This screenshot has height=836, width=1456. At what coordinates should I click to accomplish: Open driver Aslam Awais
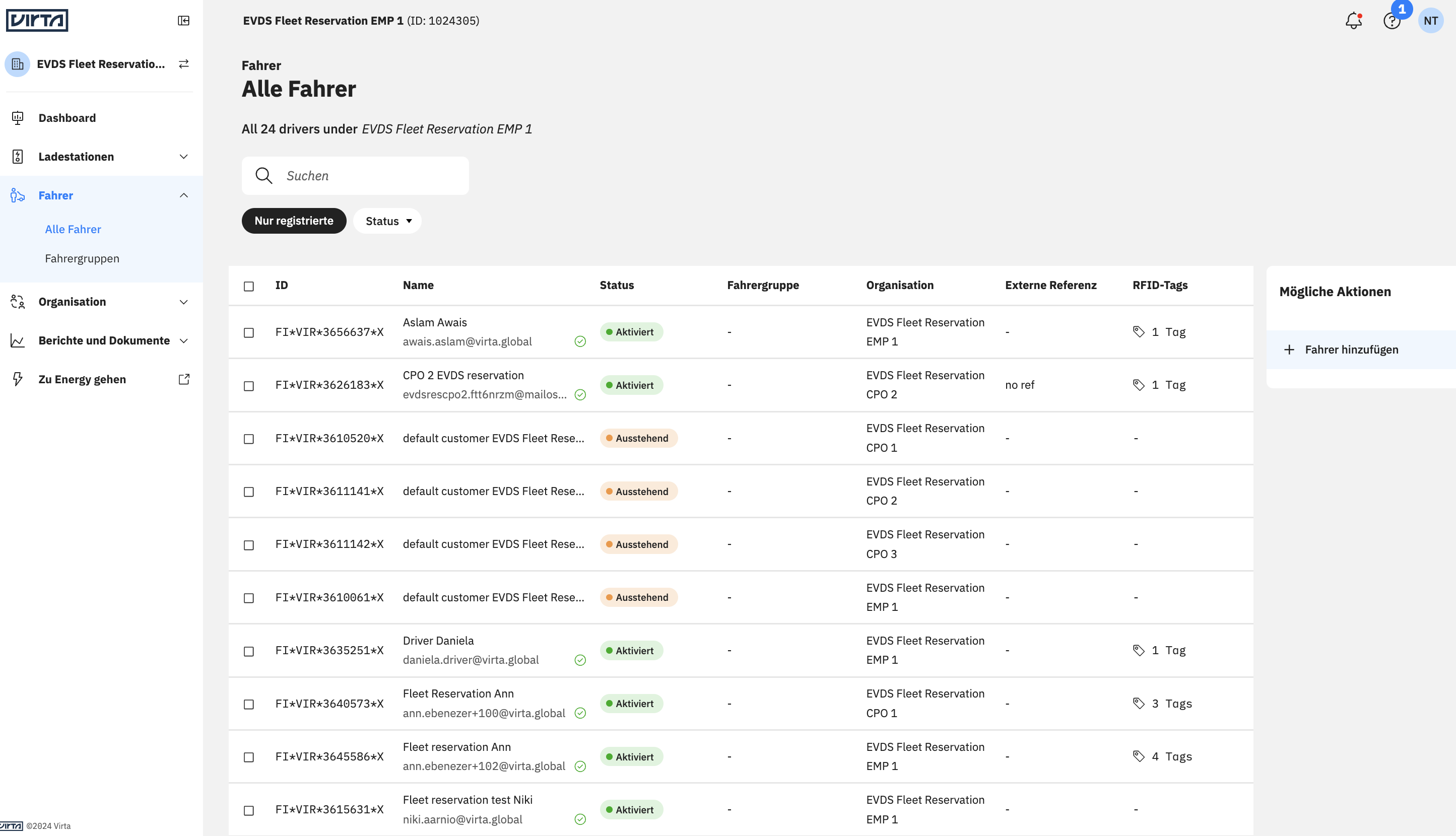click(435, 322)
